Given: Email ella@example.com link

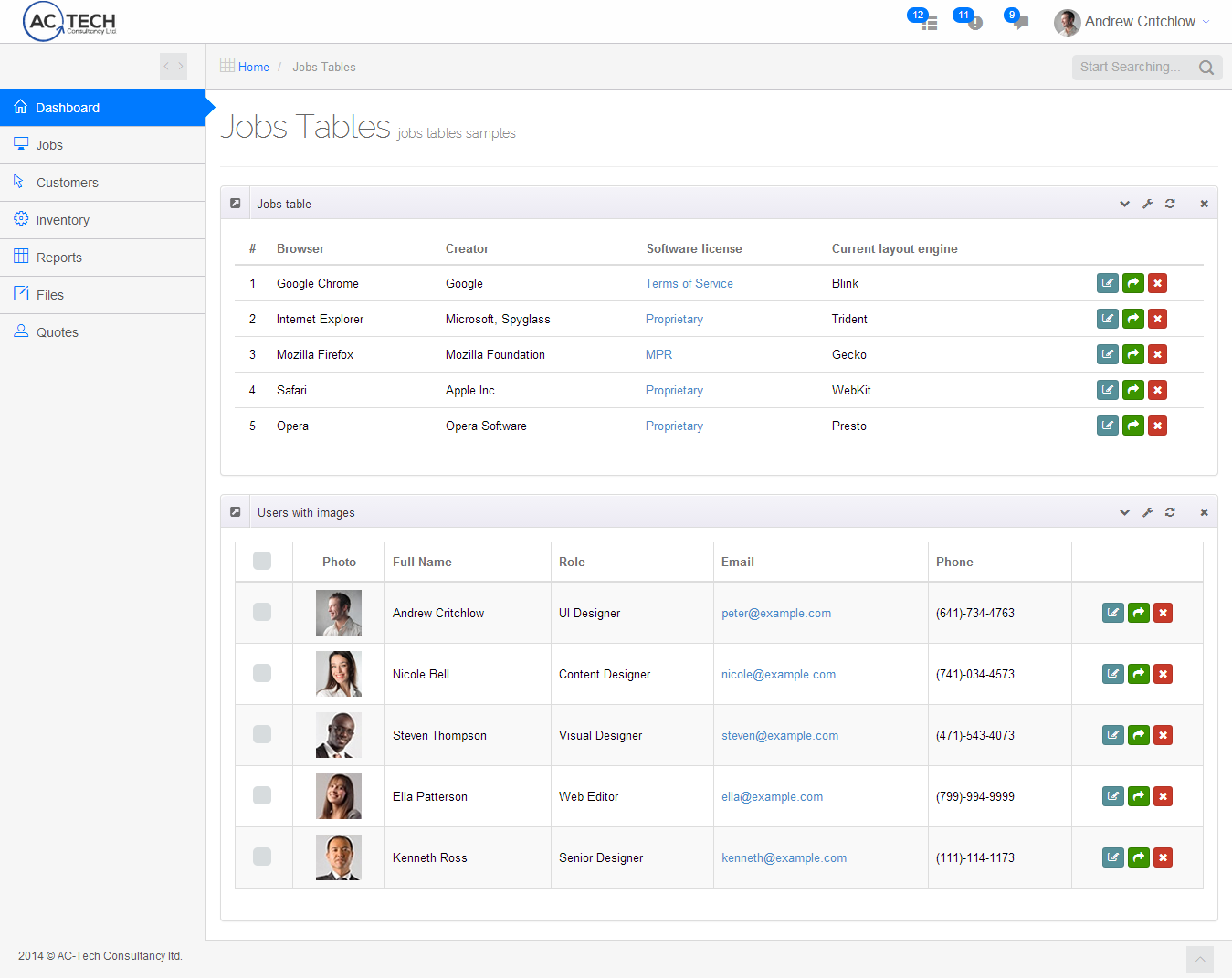Looking at the screenshot, I should 773,796.
